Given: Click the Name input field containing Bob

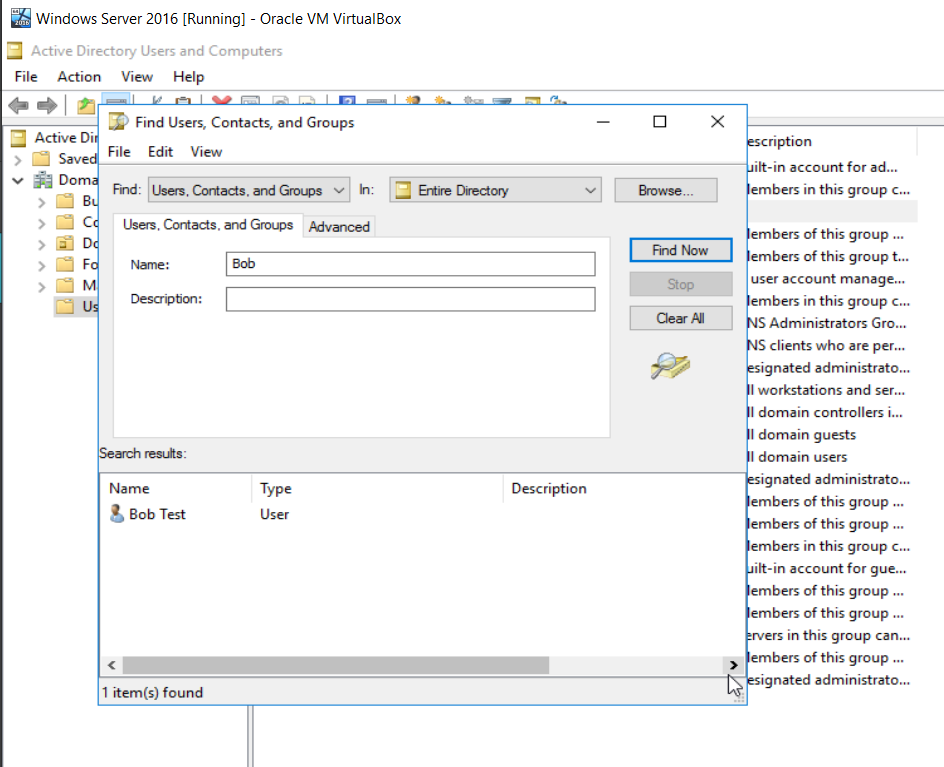Looking at the screenshot, I should pyautogui.click(x=411, y=264).
